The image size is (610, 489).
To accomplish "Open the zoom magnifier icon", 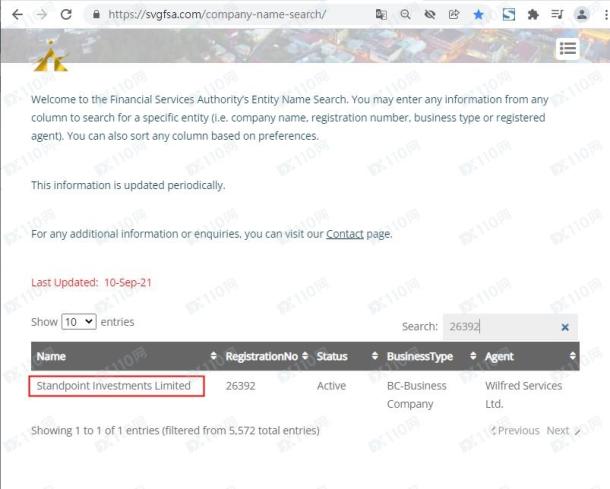I will pyautogui.click(x=405, y=15).
